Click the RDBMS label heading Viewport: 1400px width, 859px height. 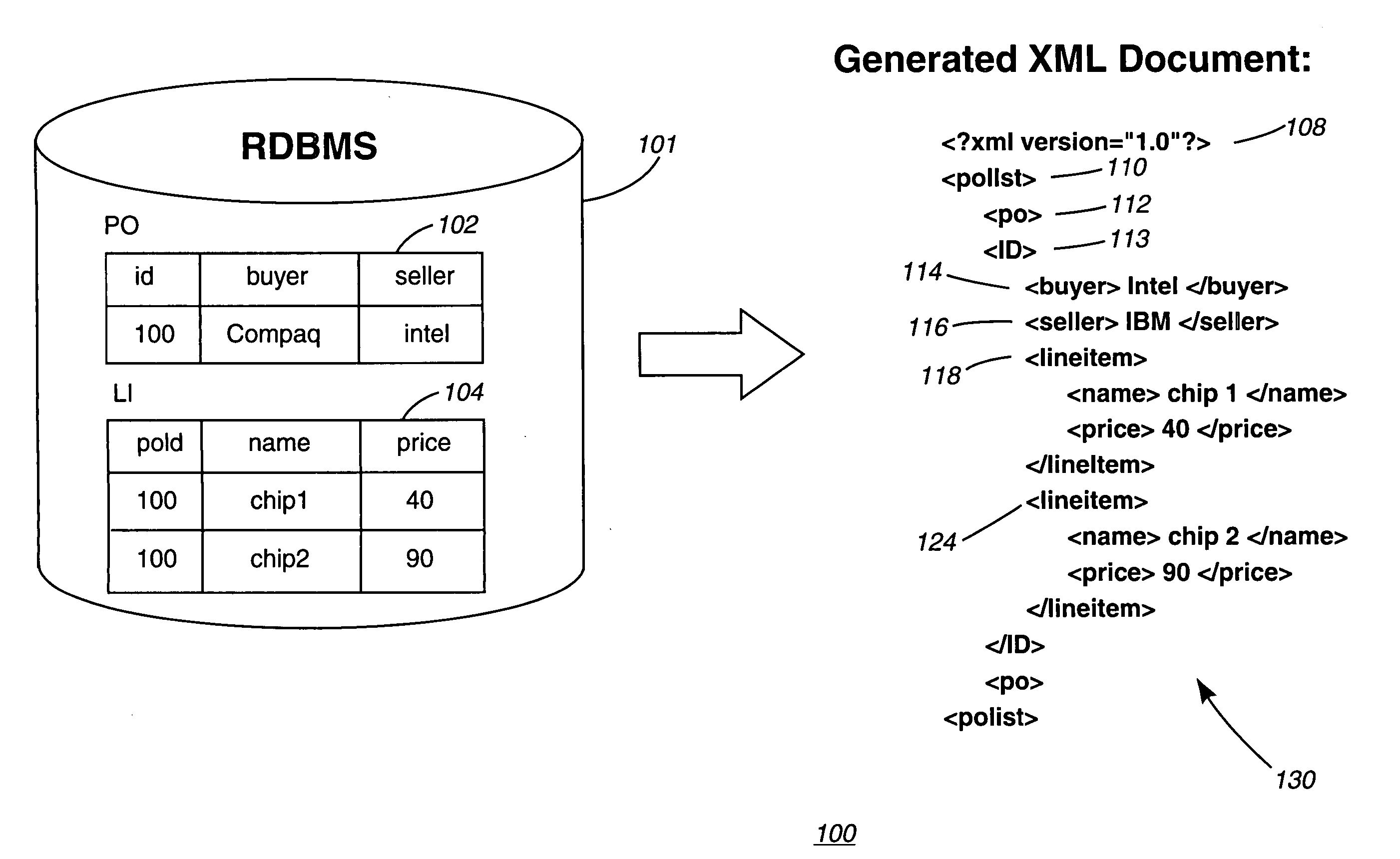(x=289, y=119)
